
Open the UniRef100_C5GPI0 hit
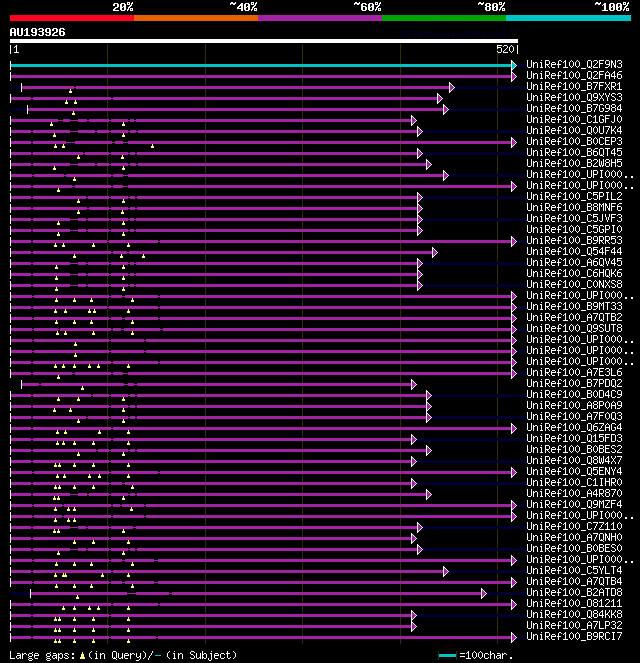(574, 229)
